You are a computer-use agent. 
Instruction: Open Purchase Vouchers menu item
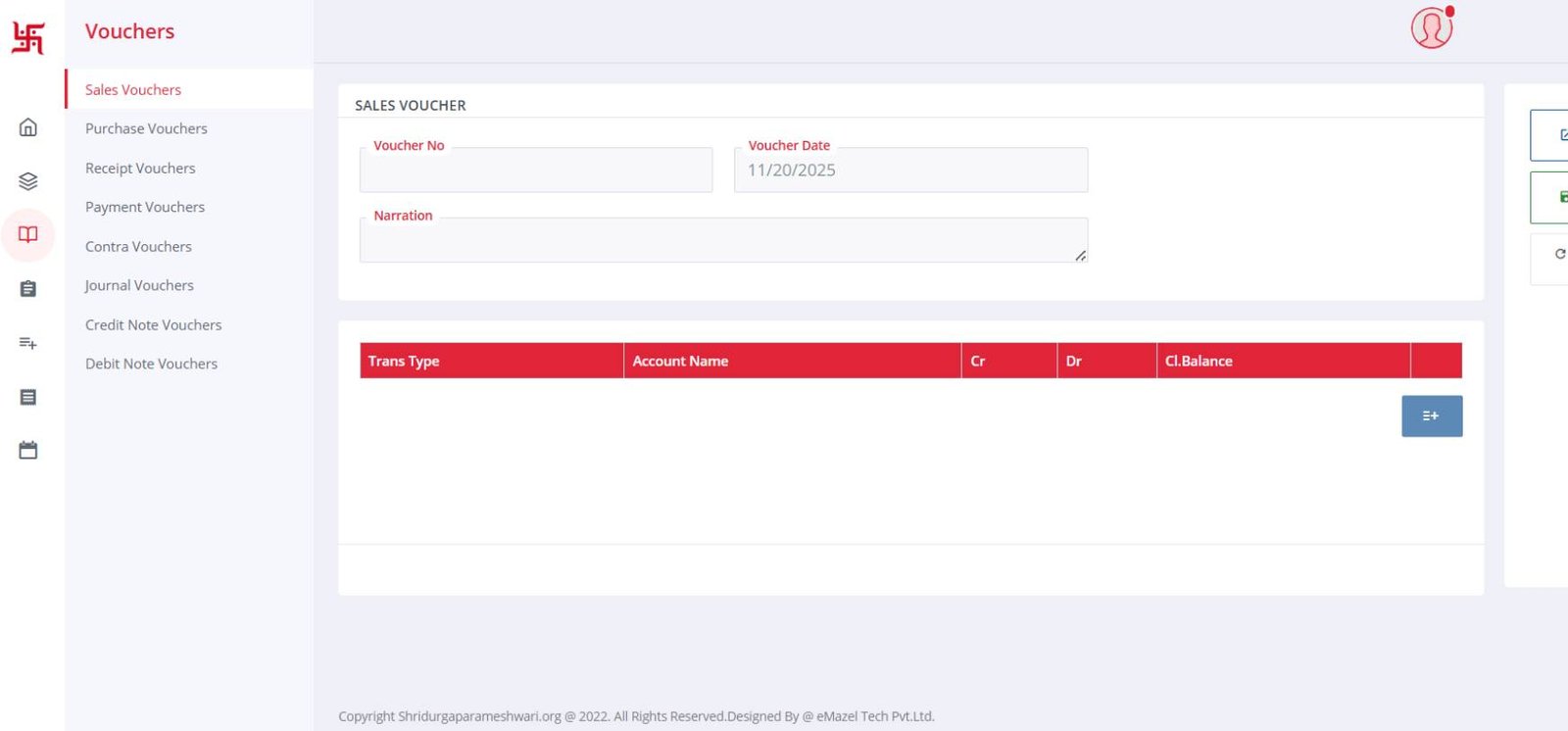pos(146,128)
